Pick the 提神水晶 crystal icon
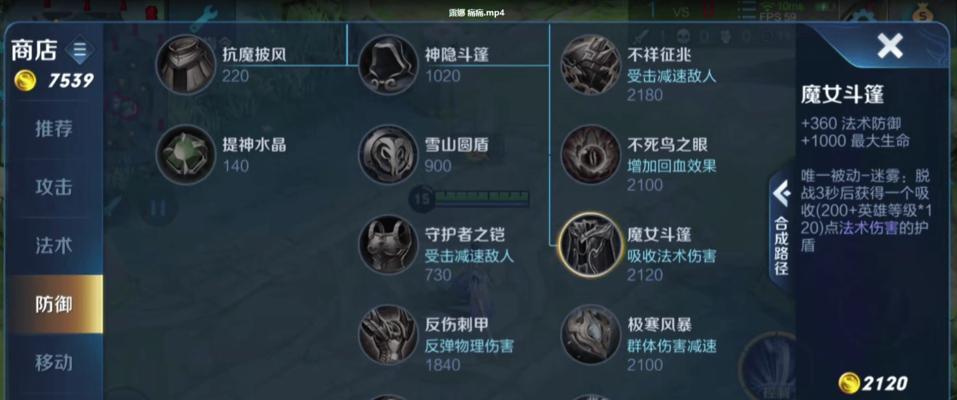Image resolution: width=957 pixels, height=400 pixels. (x=186, y=154)
